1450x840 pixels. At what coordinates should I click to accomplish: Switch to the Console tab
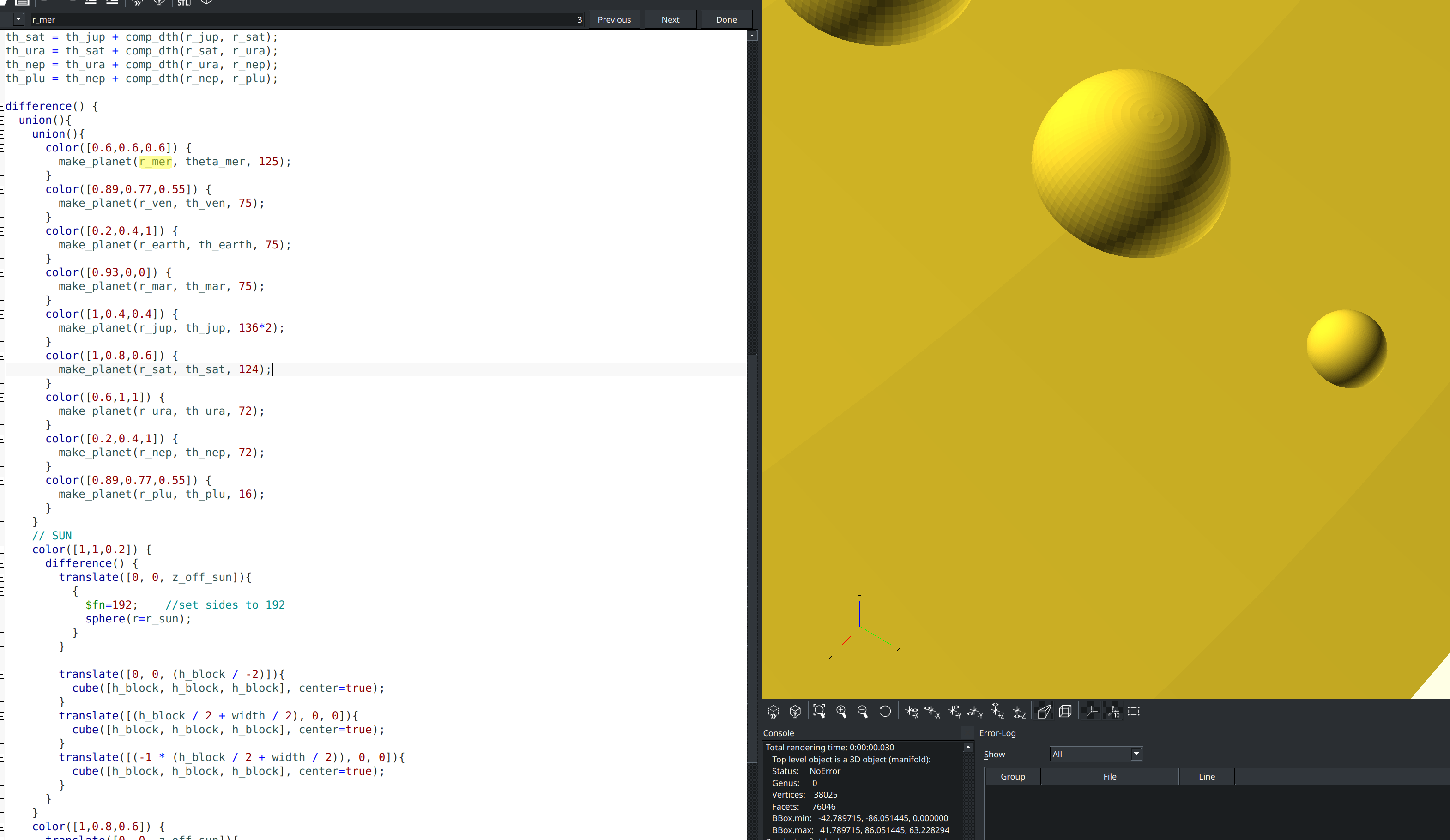(779, 732)
